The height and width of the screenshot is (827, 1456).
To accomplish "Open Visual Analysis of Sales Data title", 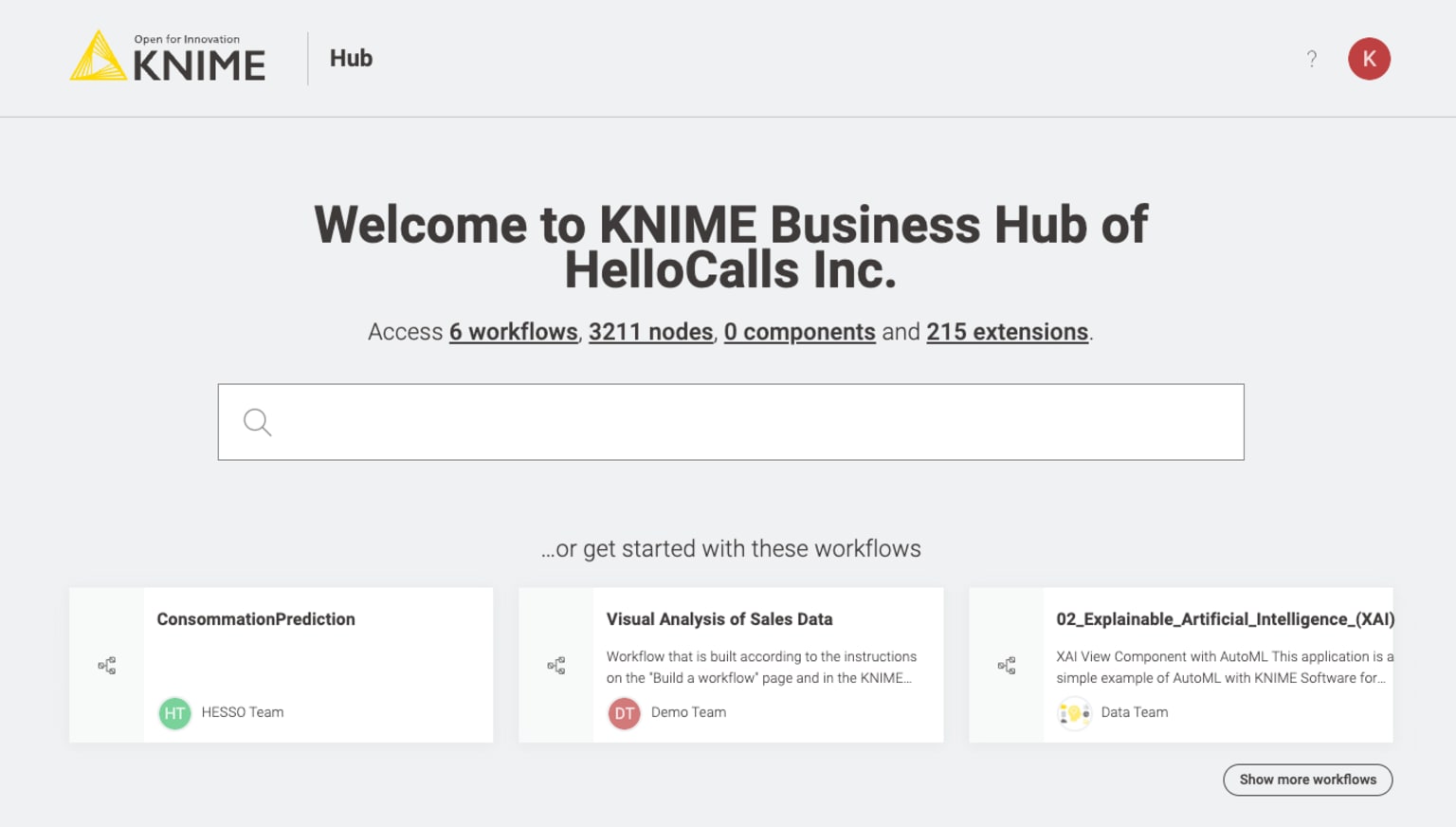I will tap(719, 619).
